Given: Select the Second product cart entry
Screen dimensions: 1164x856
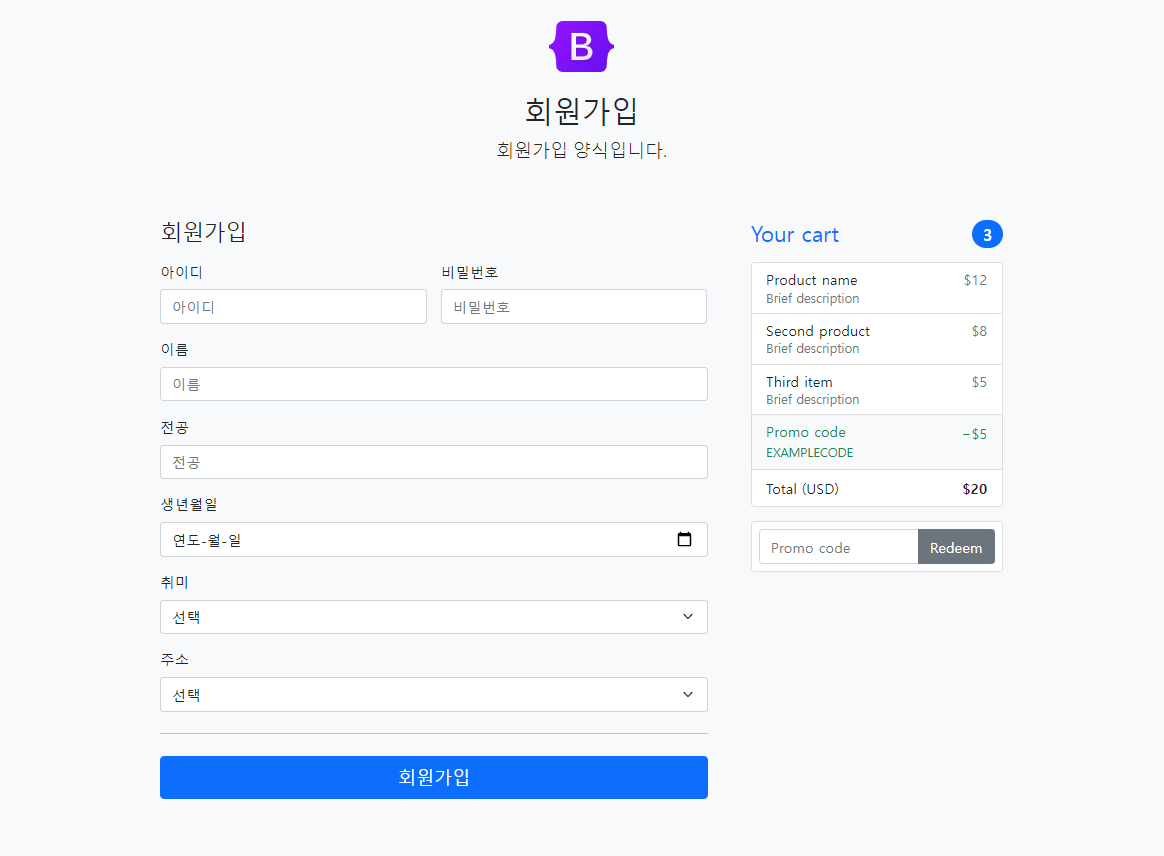Looking at the screenshot, I should coord(877,339).
